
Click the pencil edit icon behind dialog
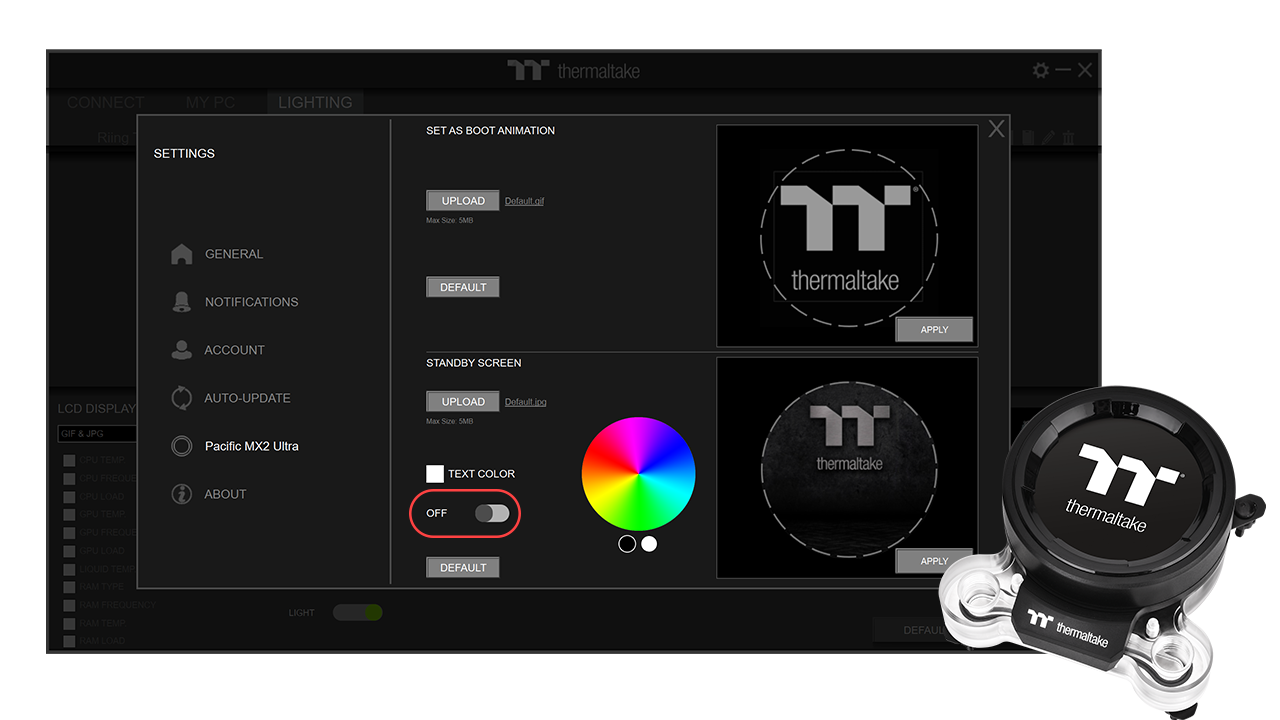1048,138
